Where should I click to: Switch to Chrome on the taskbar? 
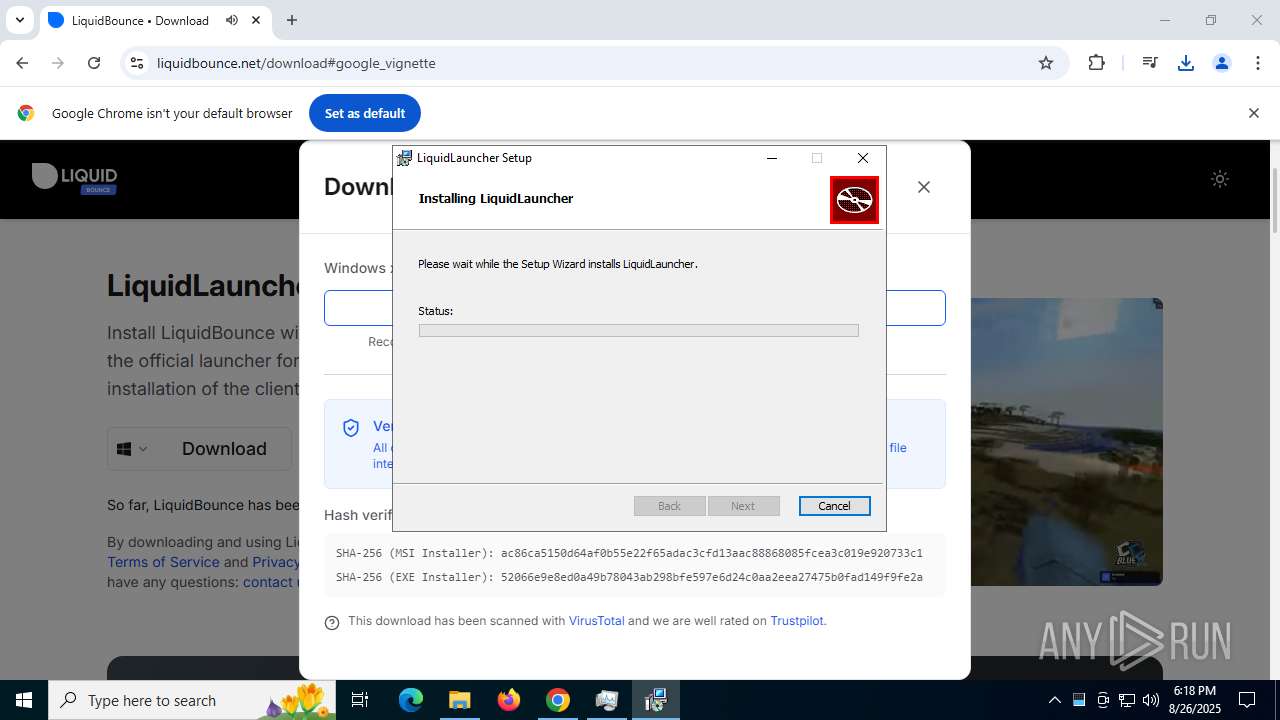(558, 700)
